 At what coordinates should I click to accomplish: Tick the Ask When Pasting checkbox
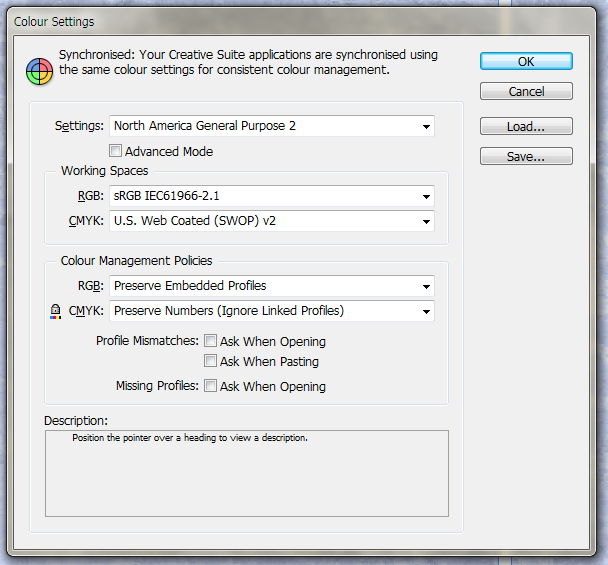(x=210, y=361)
